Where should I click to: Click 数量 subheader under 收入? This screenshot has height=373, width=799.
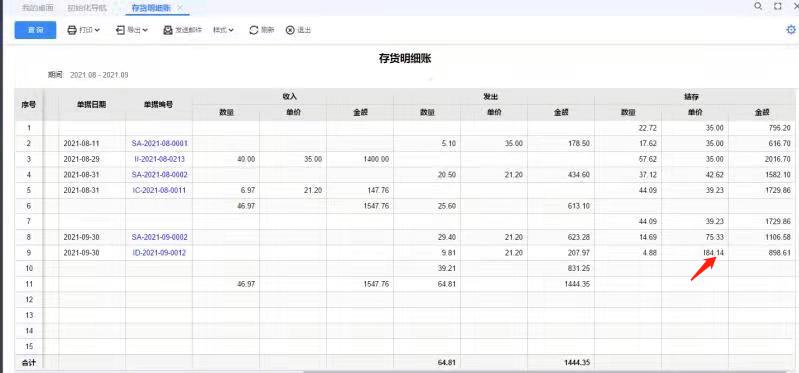[x=226, y=113]
